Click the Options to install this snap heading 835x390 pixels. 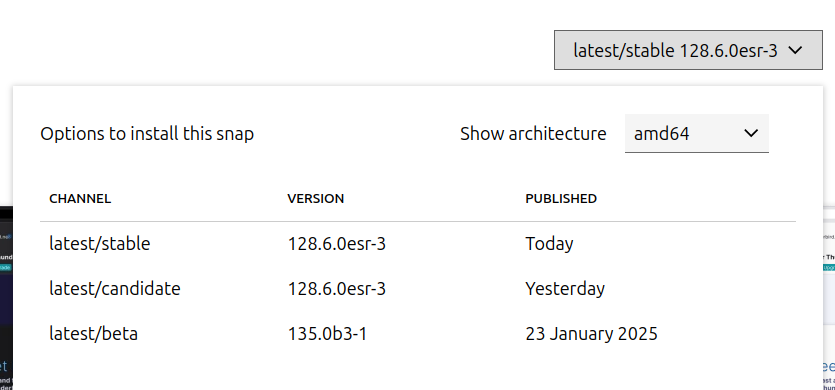pos(147,133)
